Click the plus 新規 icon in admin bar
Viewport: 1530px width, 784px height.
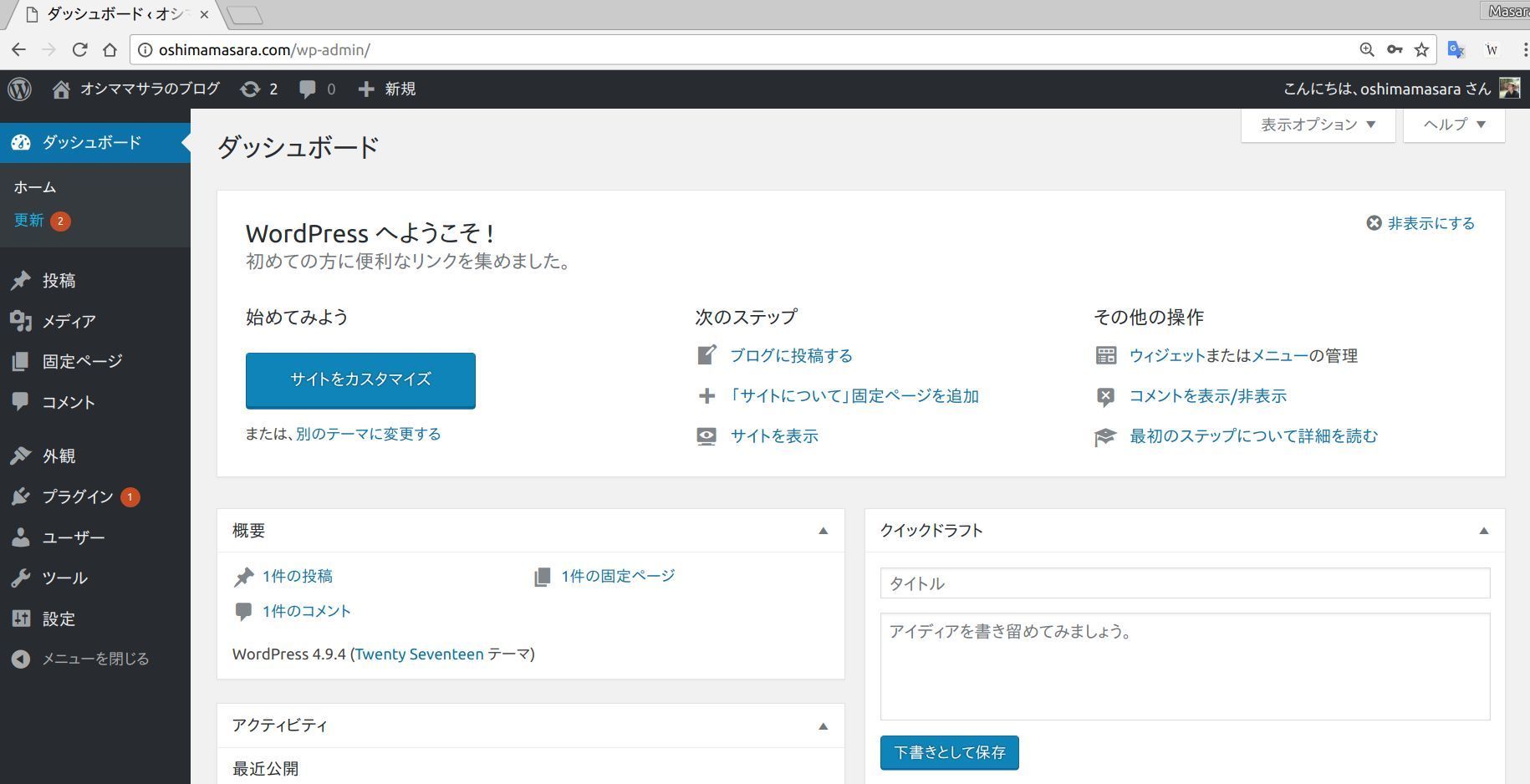[366, 89]
